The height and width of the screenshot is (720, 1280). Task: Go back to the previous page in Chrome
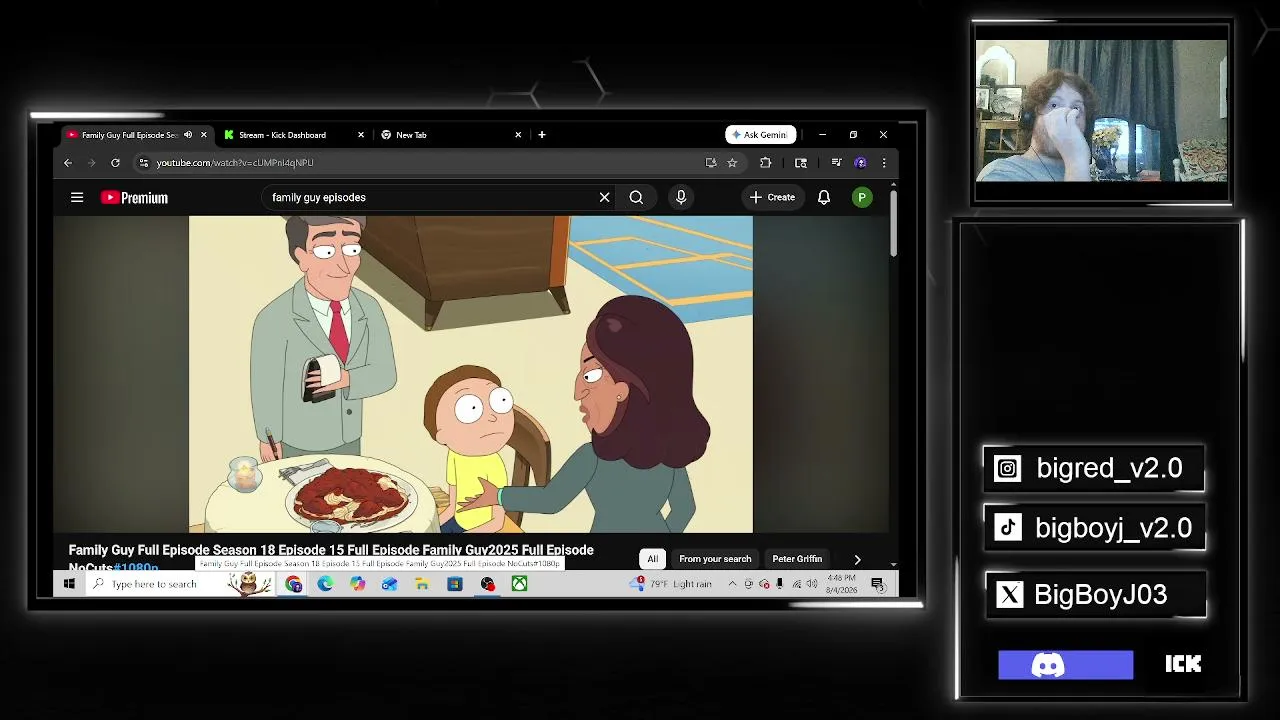(68, 163)
